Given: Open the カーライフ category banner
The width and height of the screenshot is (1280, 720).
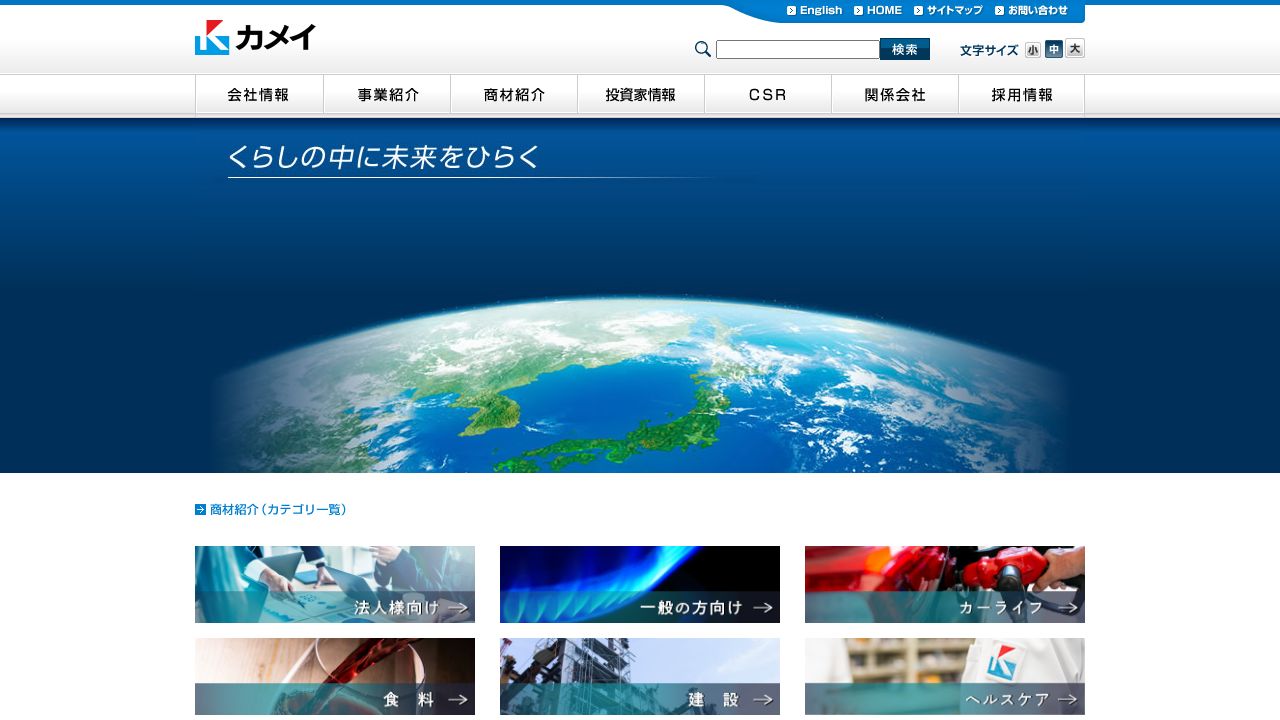Looking at the screenshot, I should [945, 584].
